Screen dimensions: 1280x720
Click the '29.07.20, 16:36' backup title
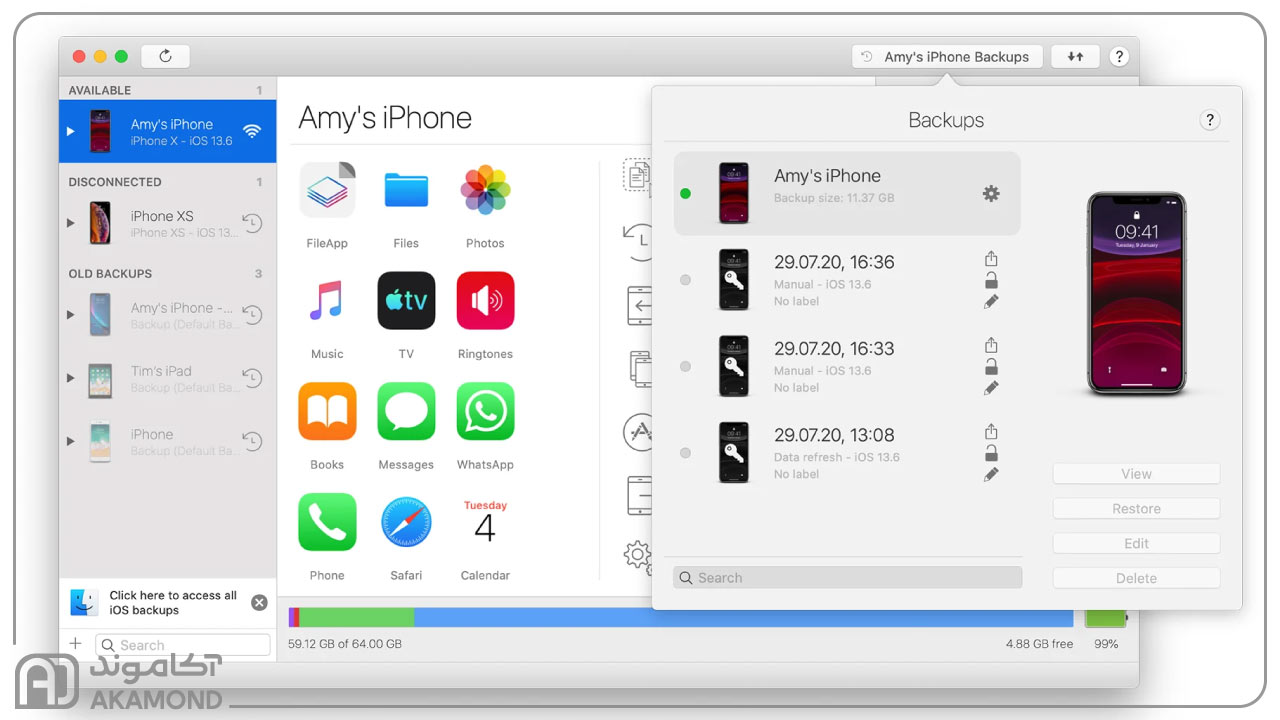(834, 262)
